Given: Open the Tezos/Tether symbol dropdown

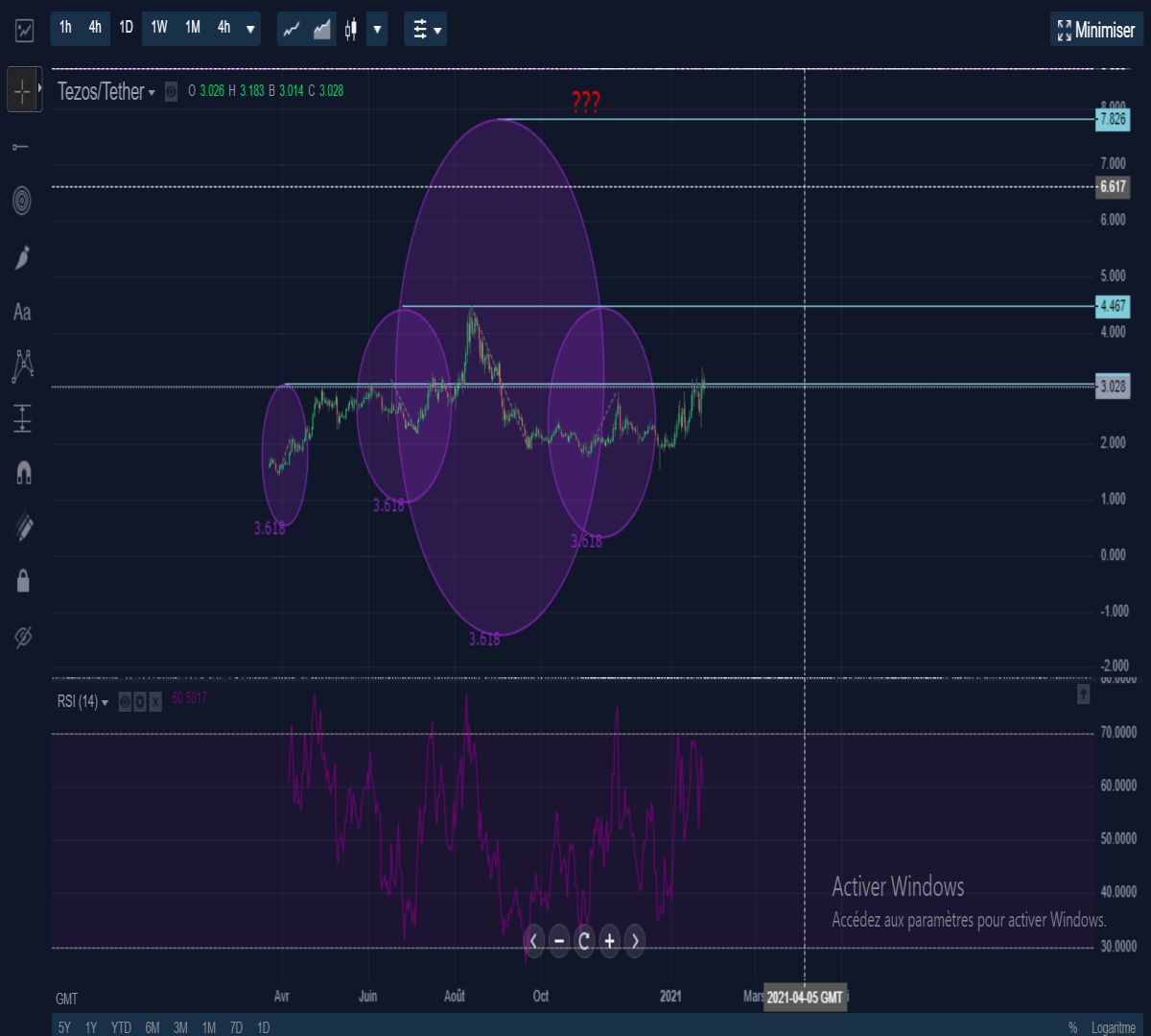Looking at the screenshot, I should 106,91.
